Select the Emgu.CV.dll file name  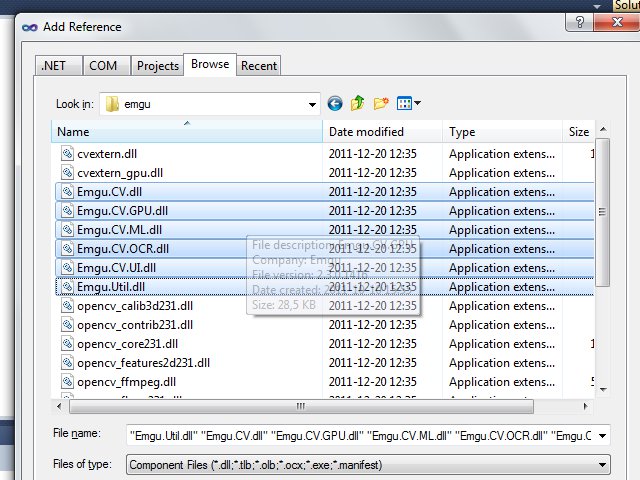pyautogui.click(x=109, y=192)
